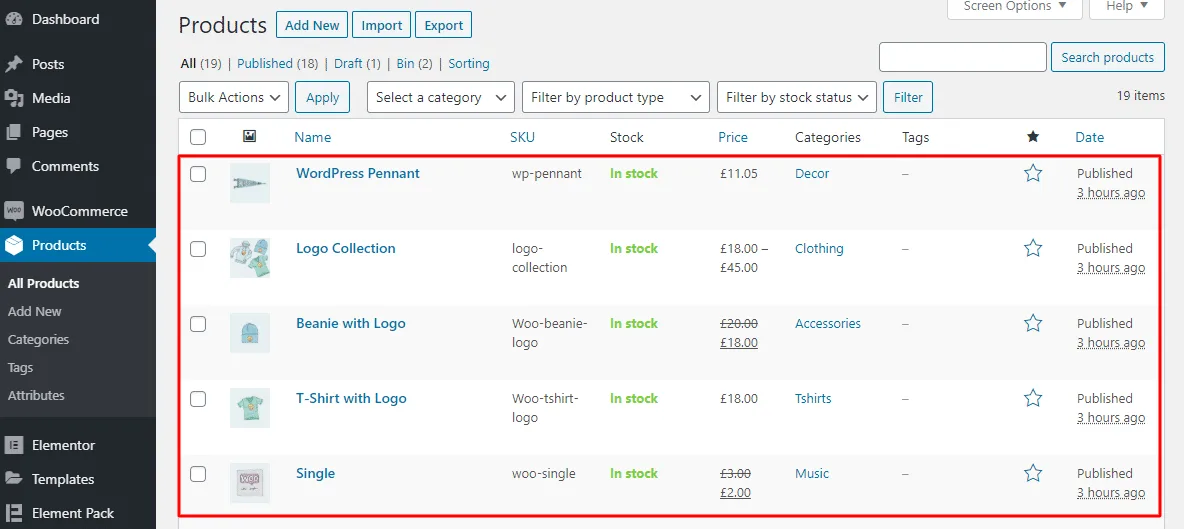Select the Beanie with Logo row checkbox
Viewport: 1184px width, 529px height.
click(x=198, y=324)
